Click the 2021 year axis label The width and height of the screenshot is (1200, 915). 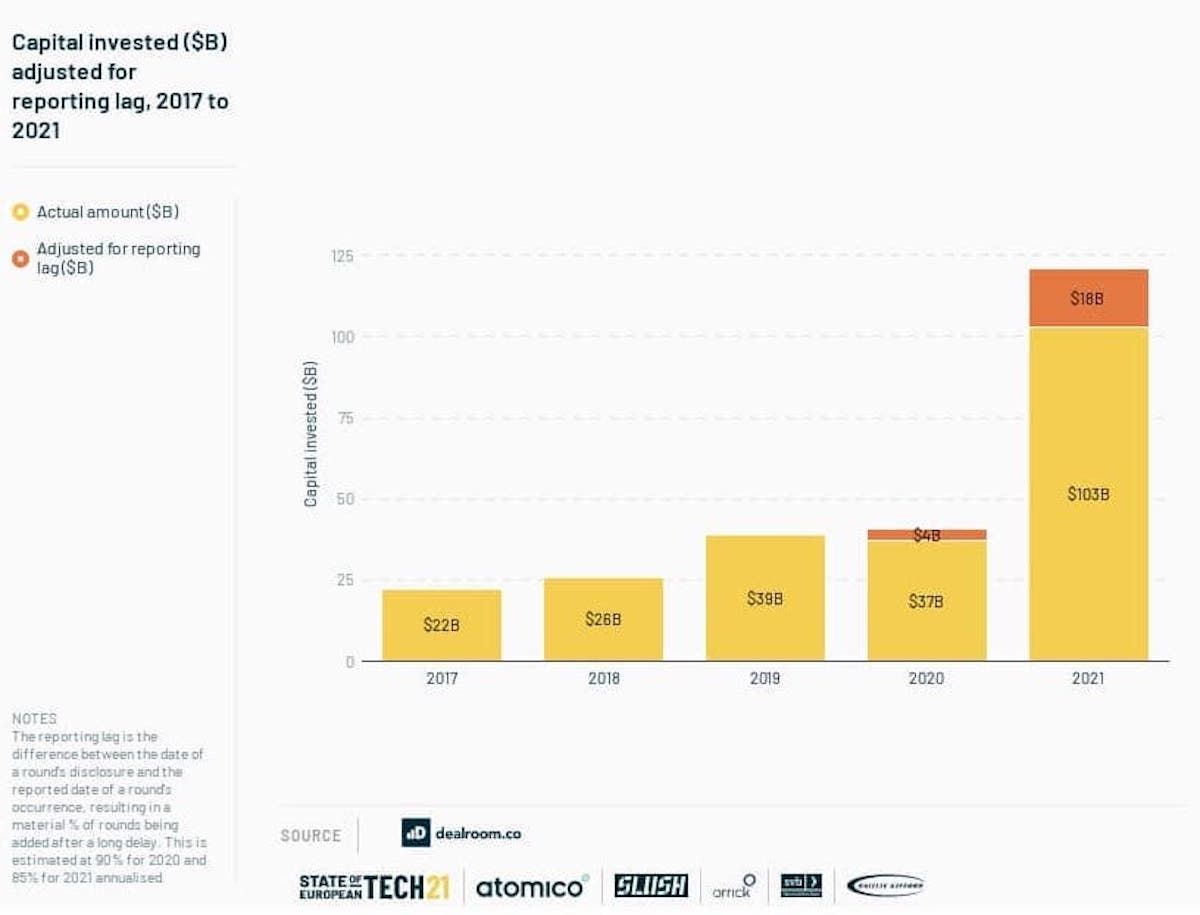tap(1089, 678)
